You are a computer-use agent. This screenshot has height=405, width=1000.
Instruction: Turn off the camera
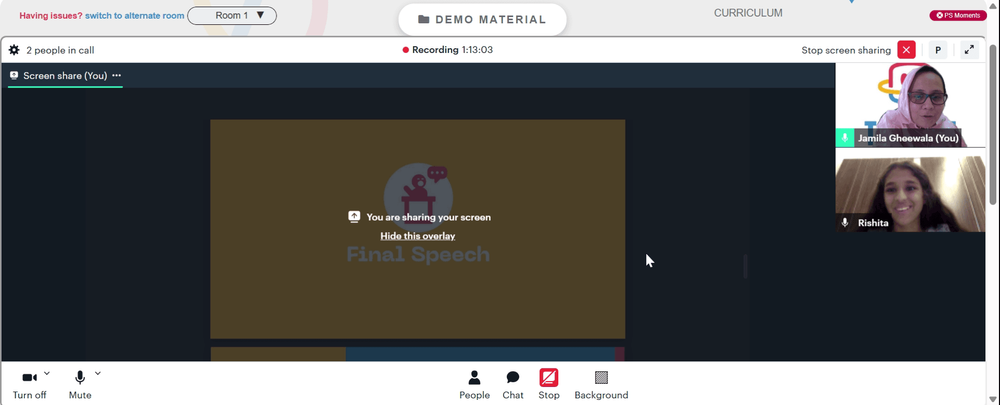(x=29, y=385)
